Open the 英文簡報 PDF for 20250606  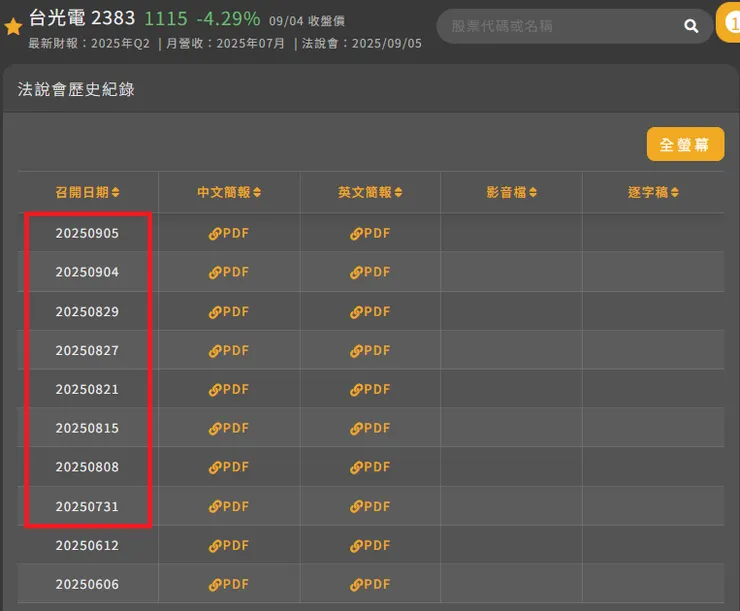370,584
